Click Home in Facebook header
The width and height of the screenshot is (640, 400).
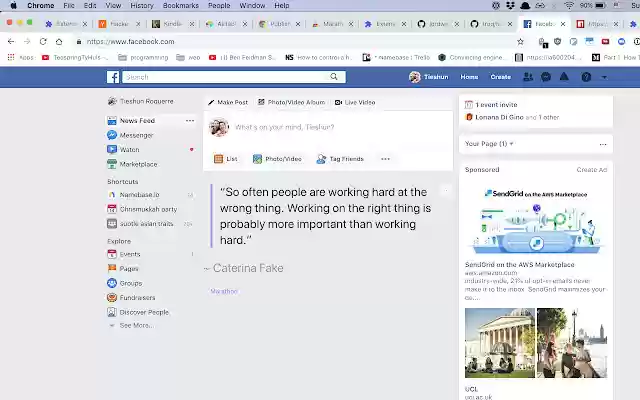[x=469, y=77]
